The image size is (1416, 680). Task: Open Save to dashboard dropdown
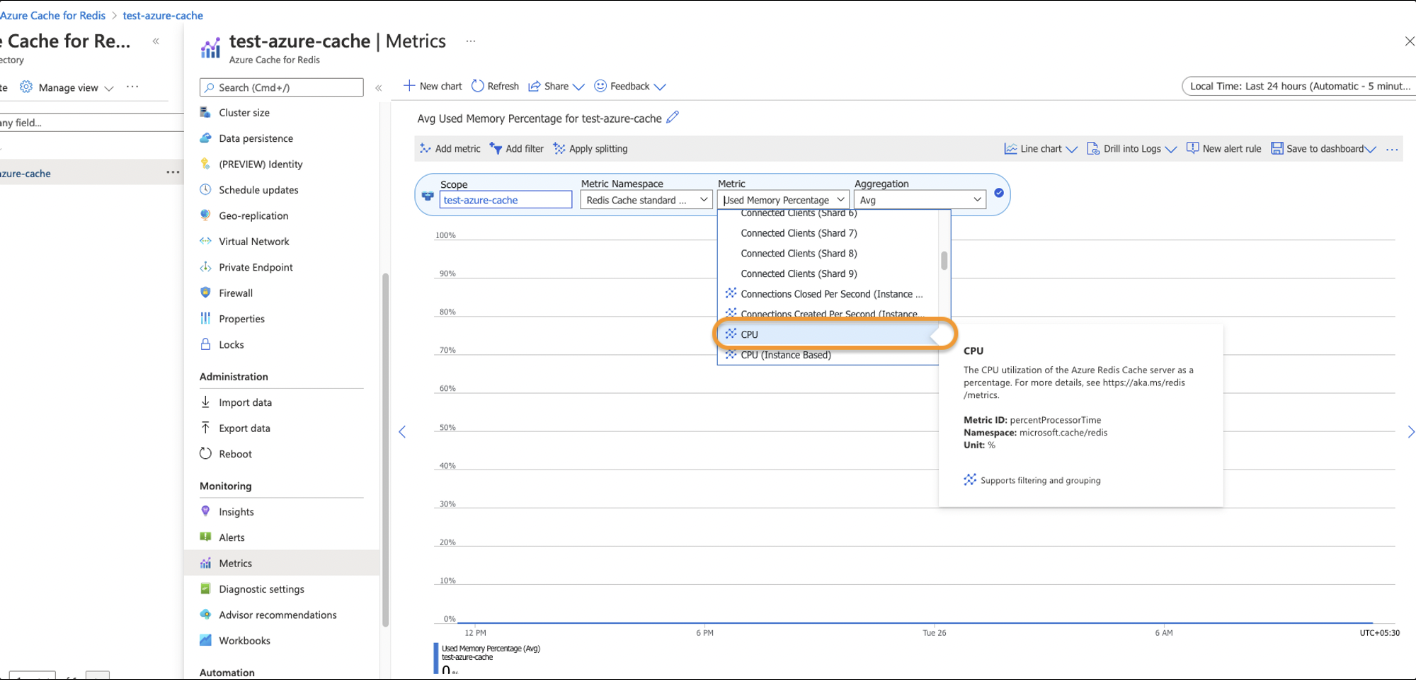tap(1323, 149)
